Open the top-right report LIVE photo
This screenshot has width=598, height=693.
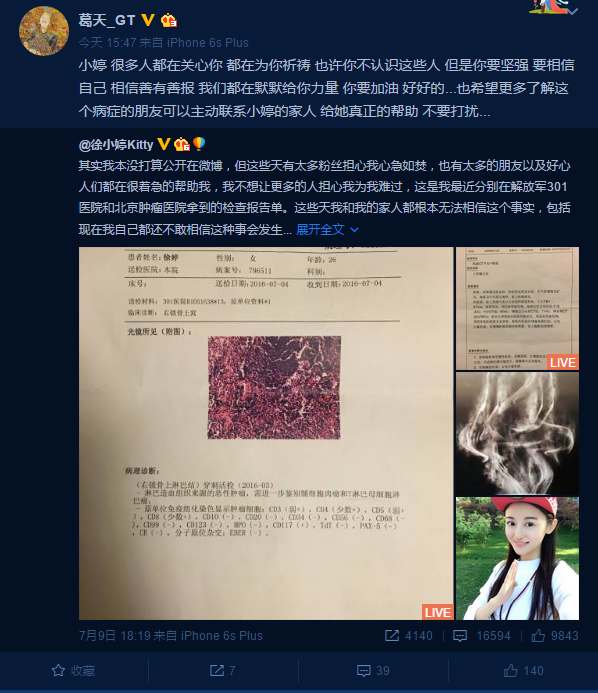[517, 308]
